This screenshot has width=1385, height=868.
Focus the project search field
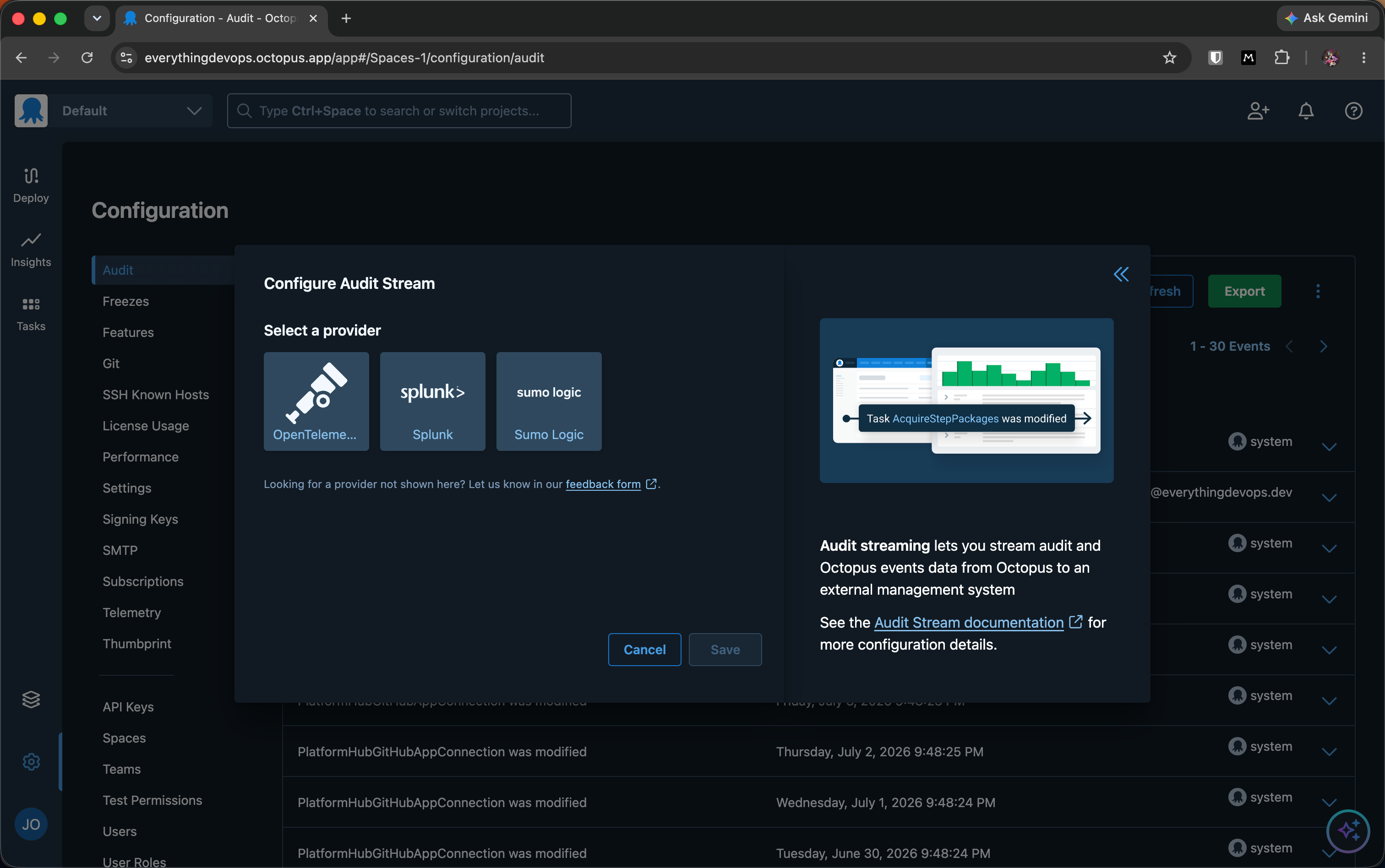[399, 111]
